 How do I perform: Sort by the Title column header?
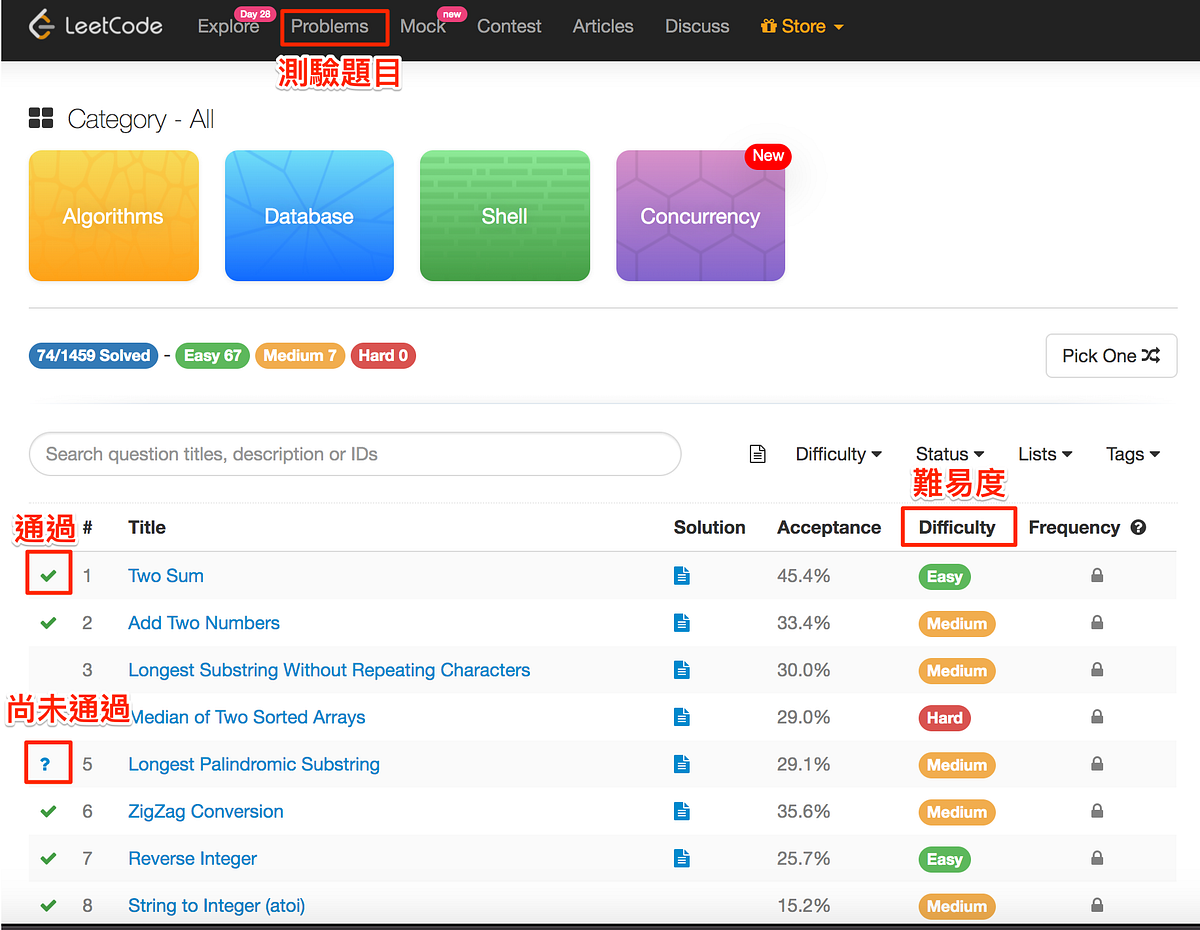click(x=147, y=528)
